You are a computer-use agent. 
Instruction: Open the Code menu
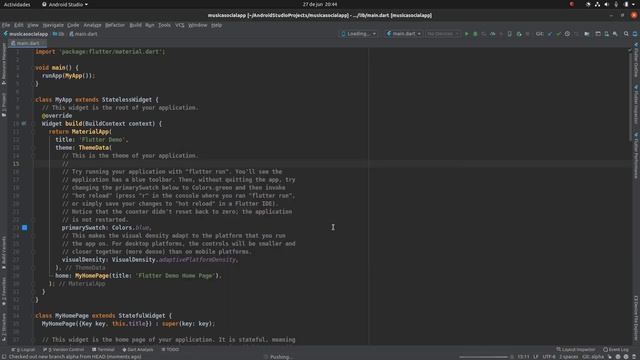tap(73, 25)
